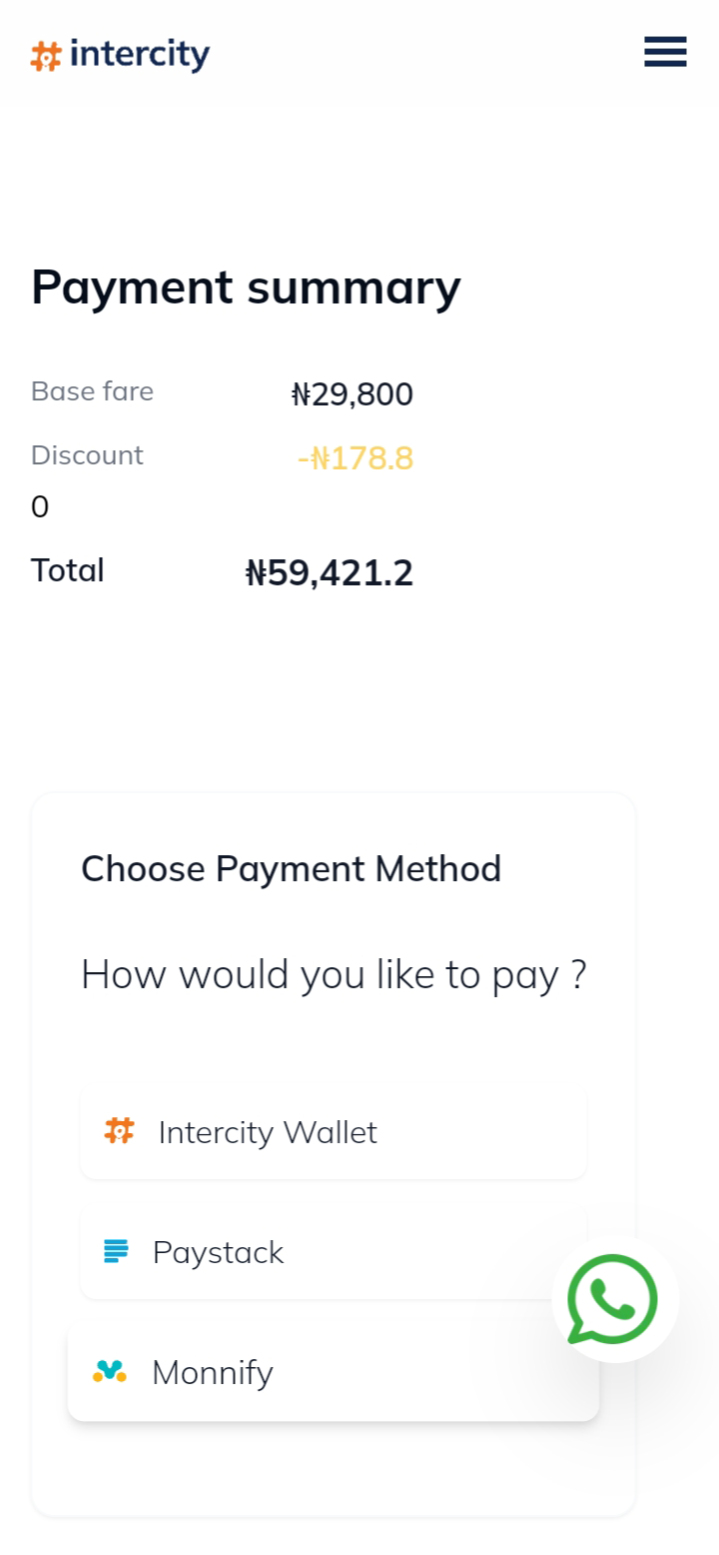This screenshot has height=1555, width=719.
Task: Click the Choose Payment Method heading
Action: coord(291,868)
